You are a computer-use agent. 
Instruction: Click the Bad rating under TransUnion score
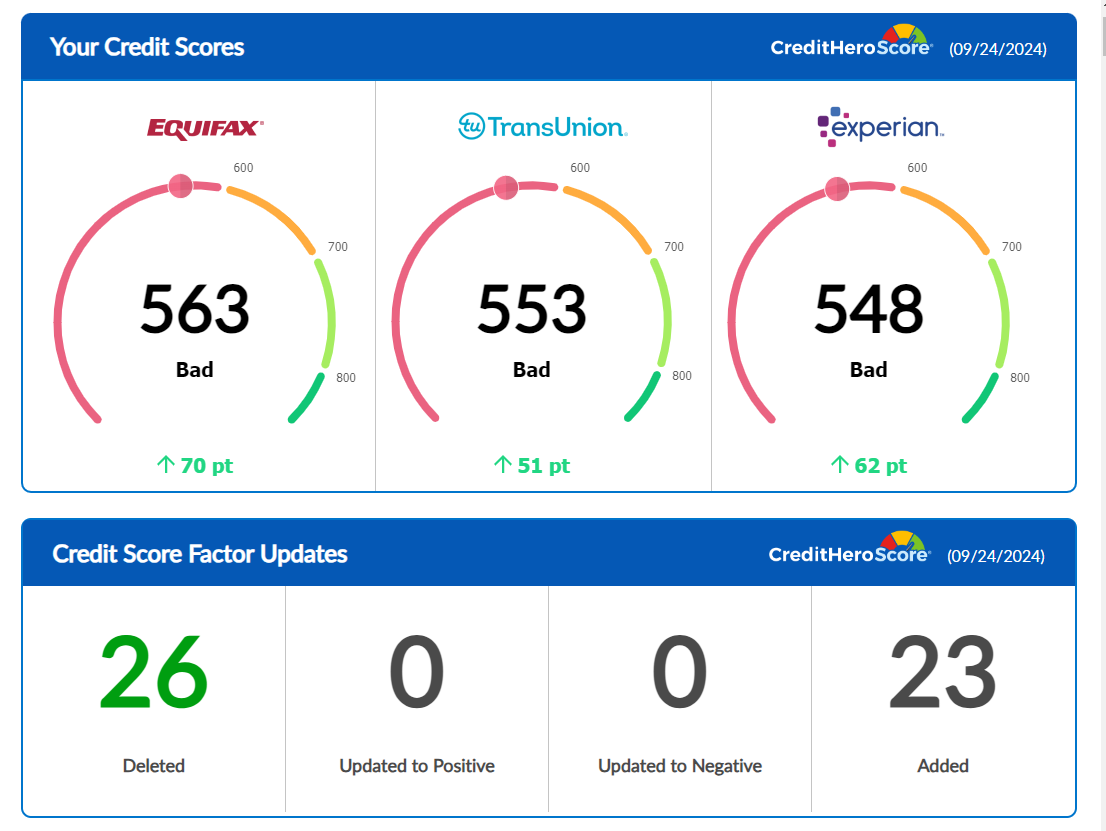click(x=532, y=370)
